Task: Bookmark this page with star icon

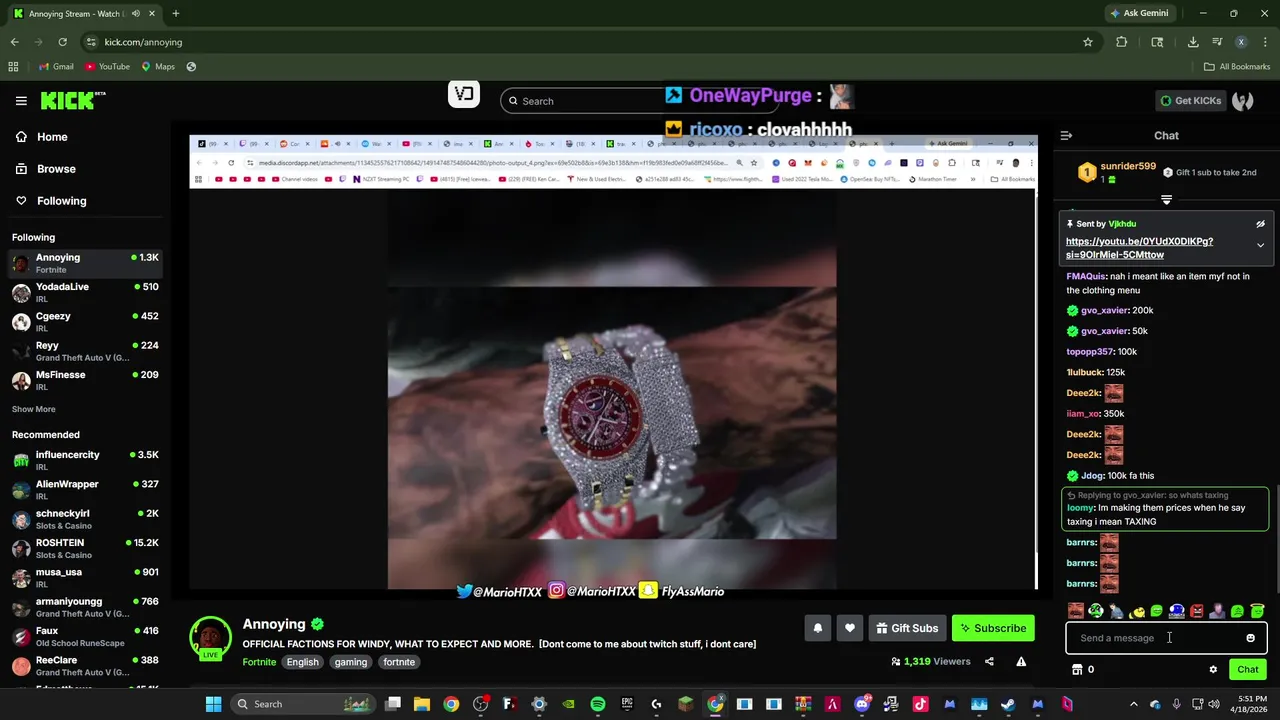Action: [1088, 42]
